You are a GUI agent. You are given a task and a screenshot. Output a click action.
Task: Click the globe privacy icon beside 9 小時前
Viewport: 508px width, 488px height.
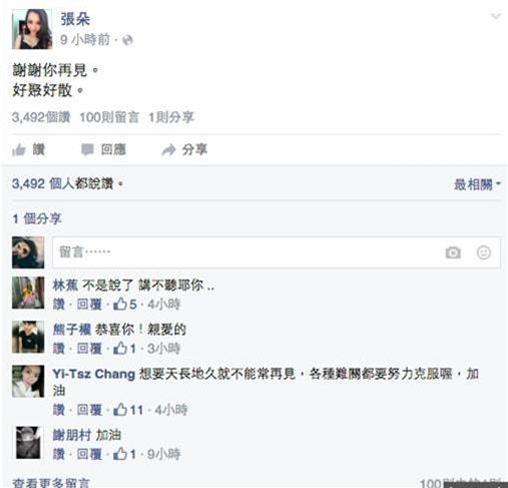pos(128,40)
